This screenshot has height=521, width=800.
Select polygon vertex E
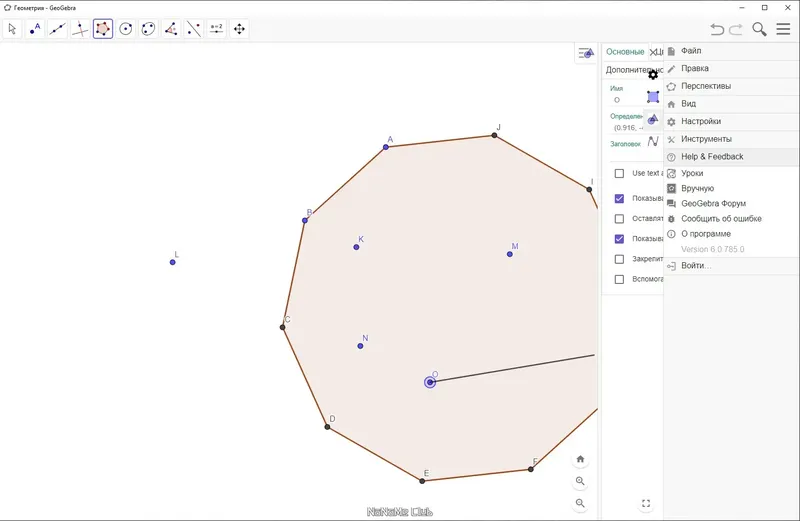422,481
